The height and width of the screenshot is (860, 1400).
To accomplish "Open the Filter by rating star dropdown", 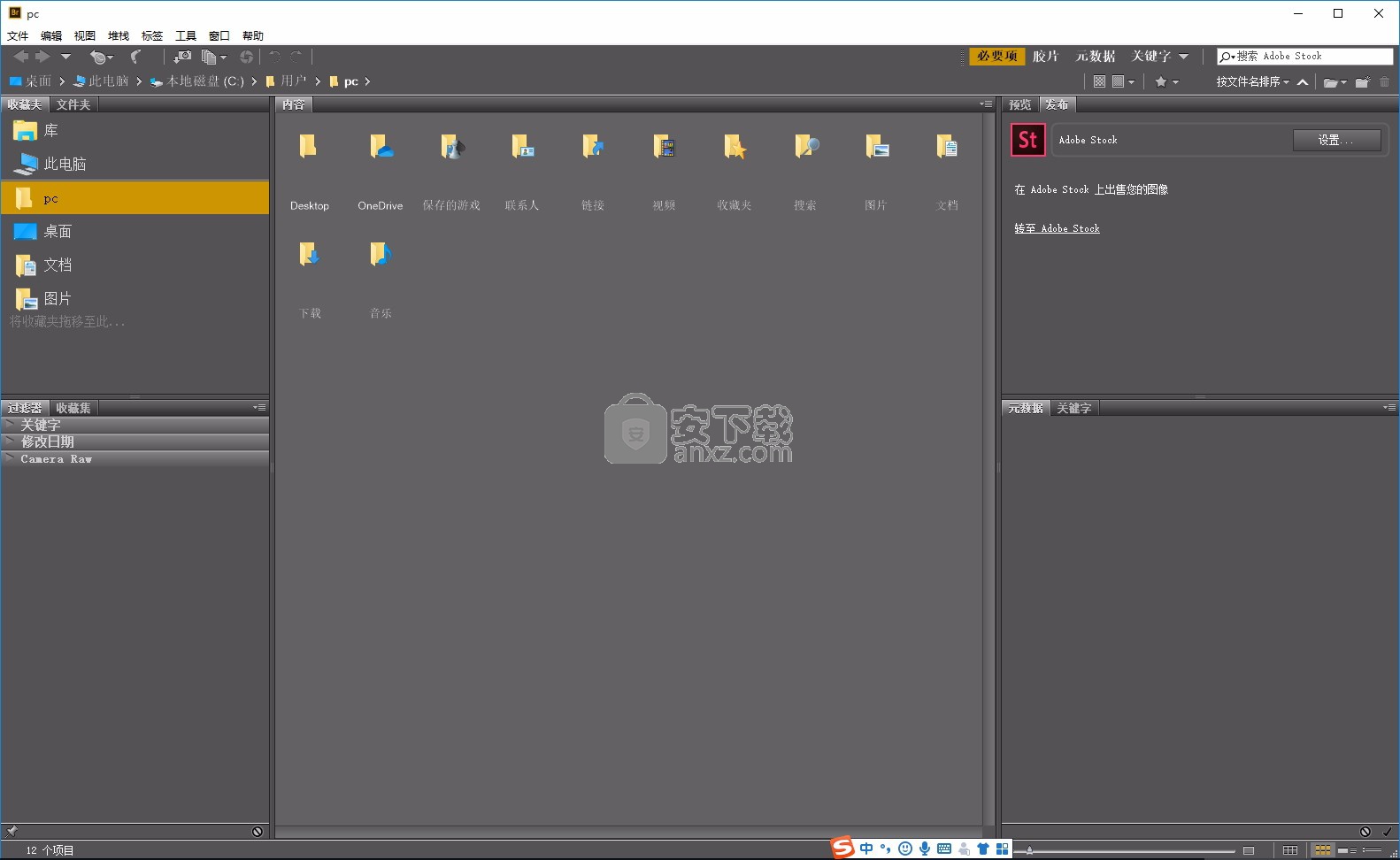I will 1166,81.
